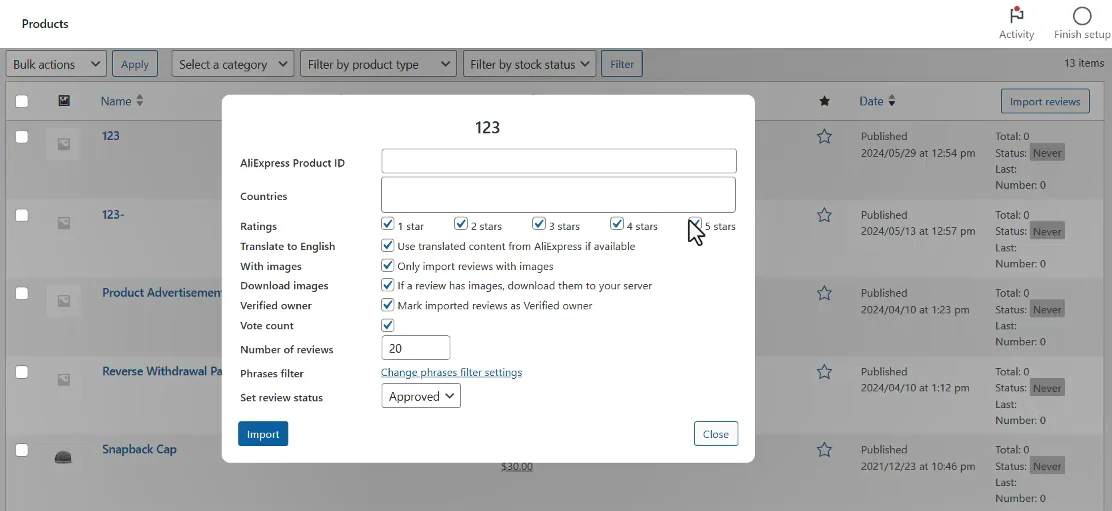This screenshot has width=1112, height=511.
Task: Toggle Use translated content from AliExpress checkbox
Action: tap(387, 246)
